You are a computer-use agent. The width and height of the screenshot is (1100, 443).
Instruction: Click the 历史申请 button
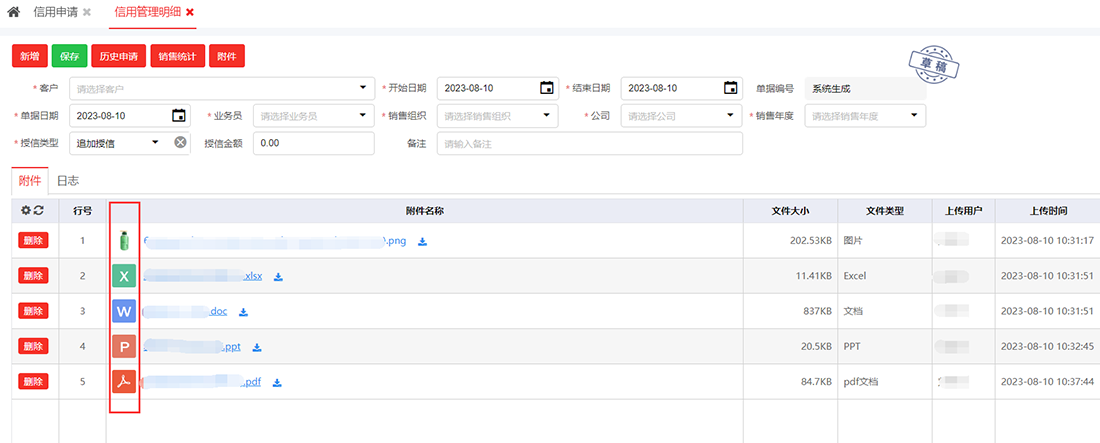click(x=118, y=57)
